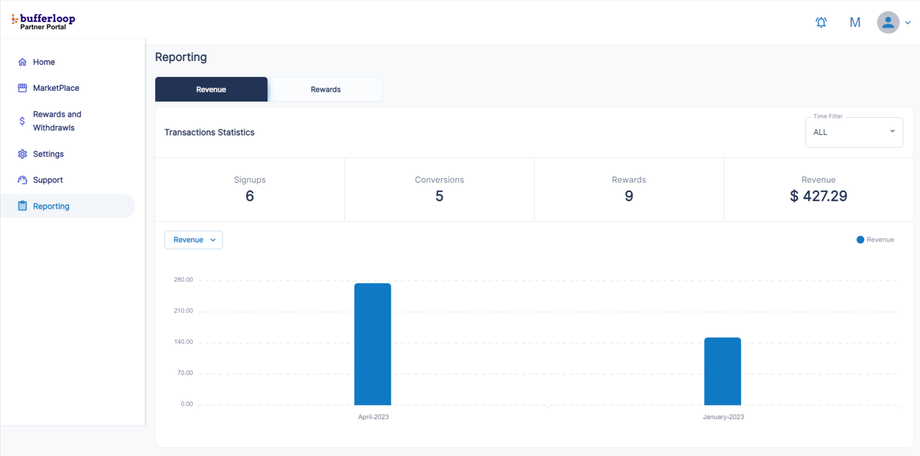920x456 pixels.
Task: Click the 140.00 y-axis label
Action: point(183,342)
